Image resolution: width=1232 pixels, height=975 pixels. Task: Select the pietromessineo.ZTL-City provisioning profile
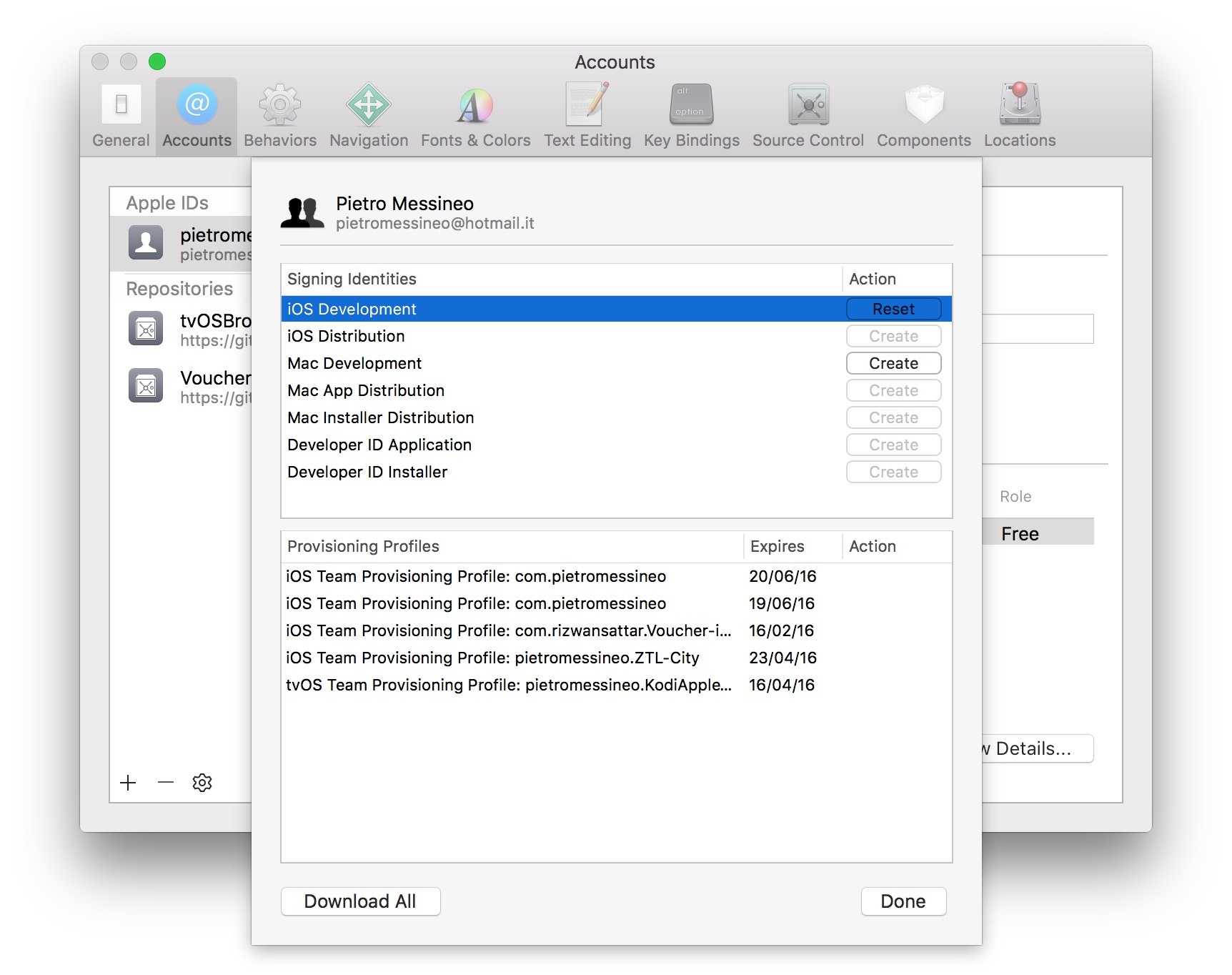point(616,658)
